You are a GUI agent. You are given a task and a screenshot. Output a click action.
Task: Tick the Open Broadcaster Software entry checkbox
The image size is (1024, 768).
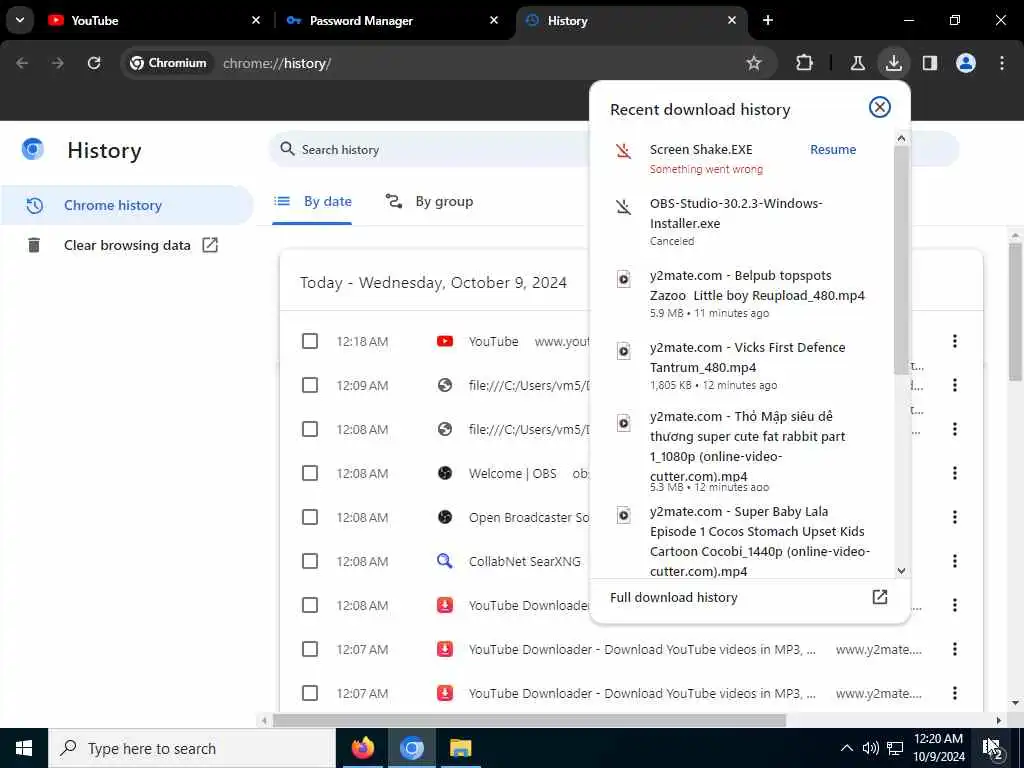[310, 517]
